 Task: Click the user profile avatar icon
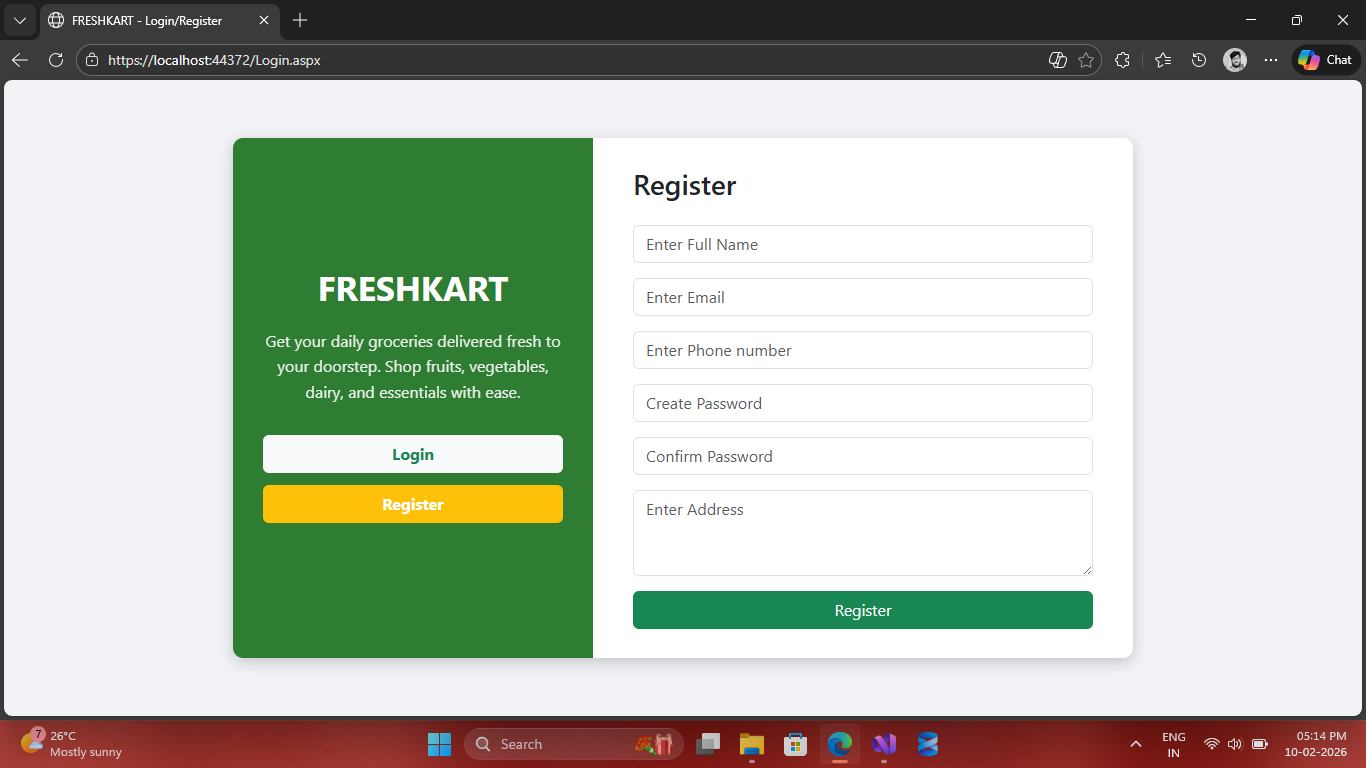tap(1235, 60)
